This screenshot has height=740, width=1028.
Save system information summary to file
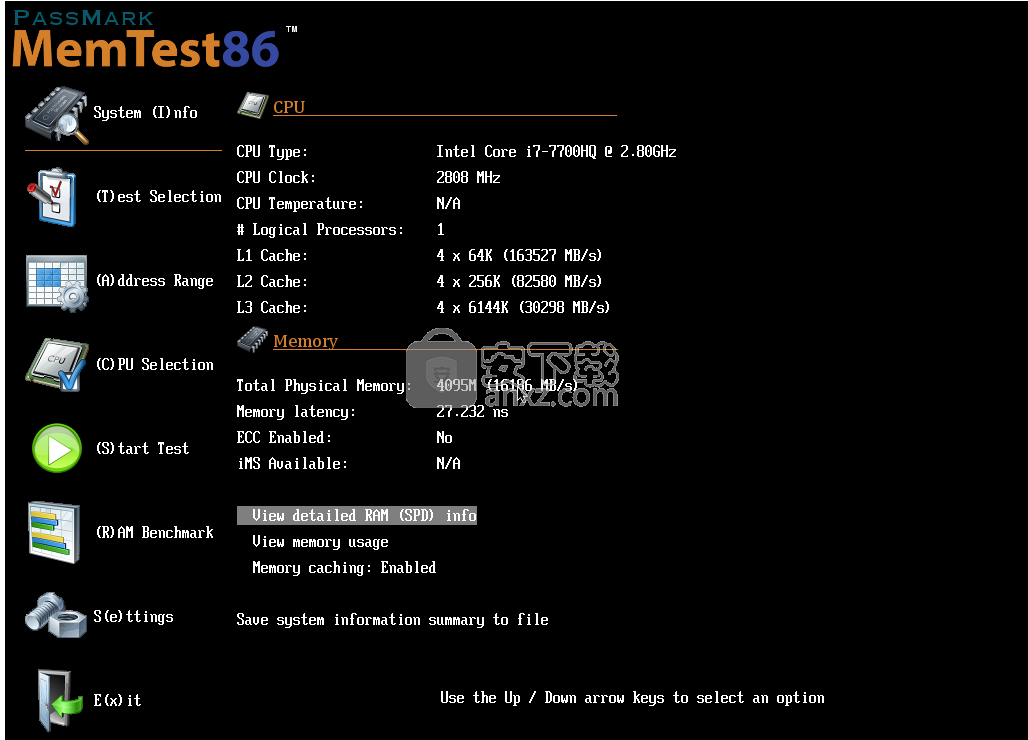(x=392, y=620)
